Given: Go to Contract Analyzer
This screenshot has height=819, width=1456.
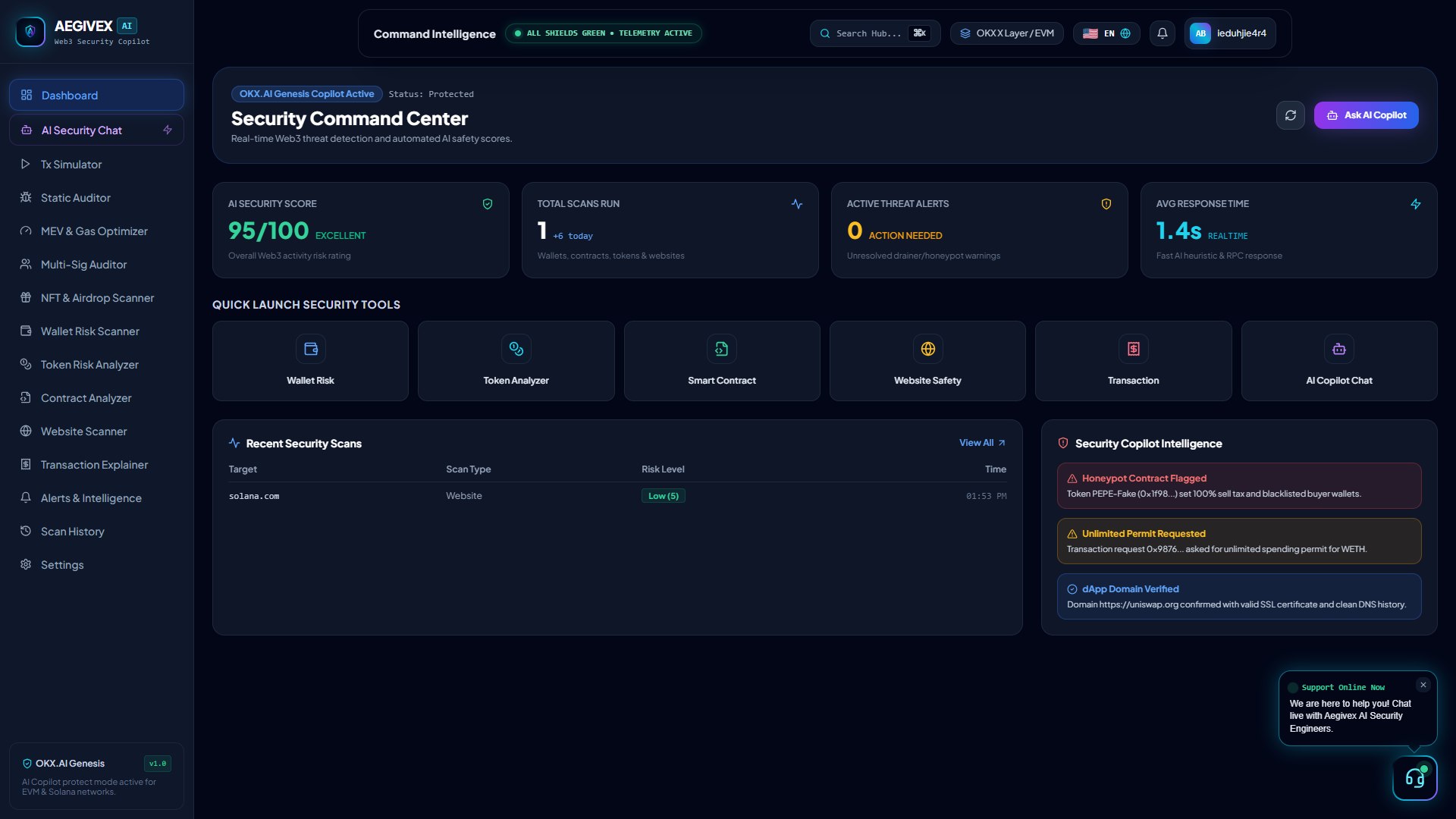Looking at the screenshot, I should [96, 397].
